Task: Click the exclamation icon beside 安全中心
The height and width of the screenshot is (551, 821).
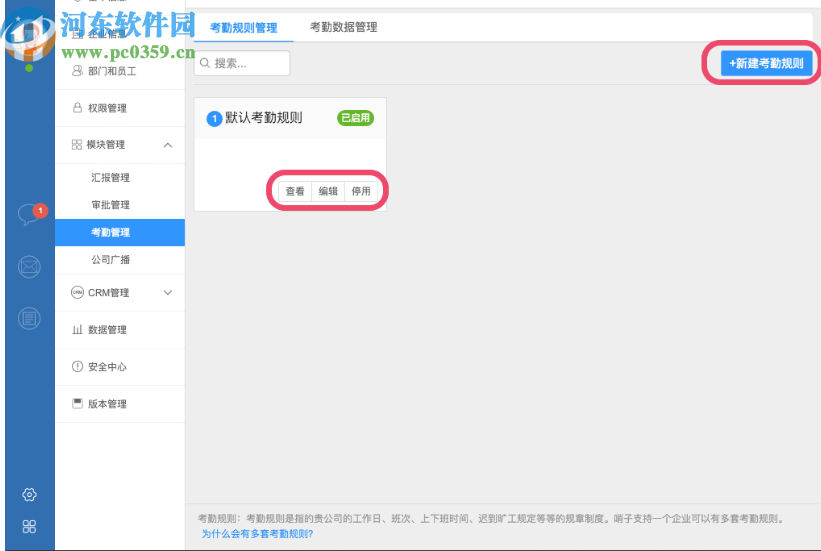Action: click(x=77, y=366)
